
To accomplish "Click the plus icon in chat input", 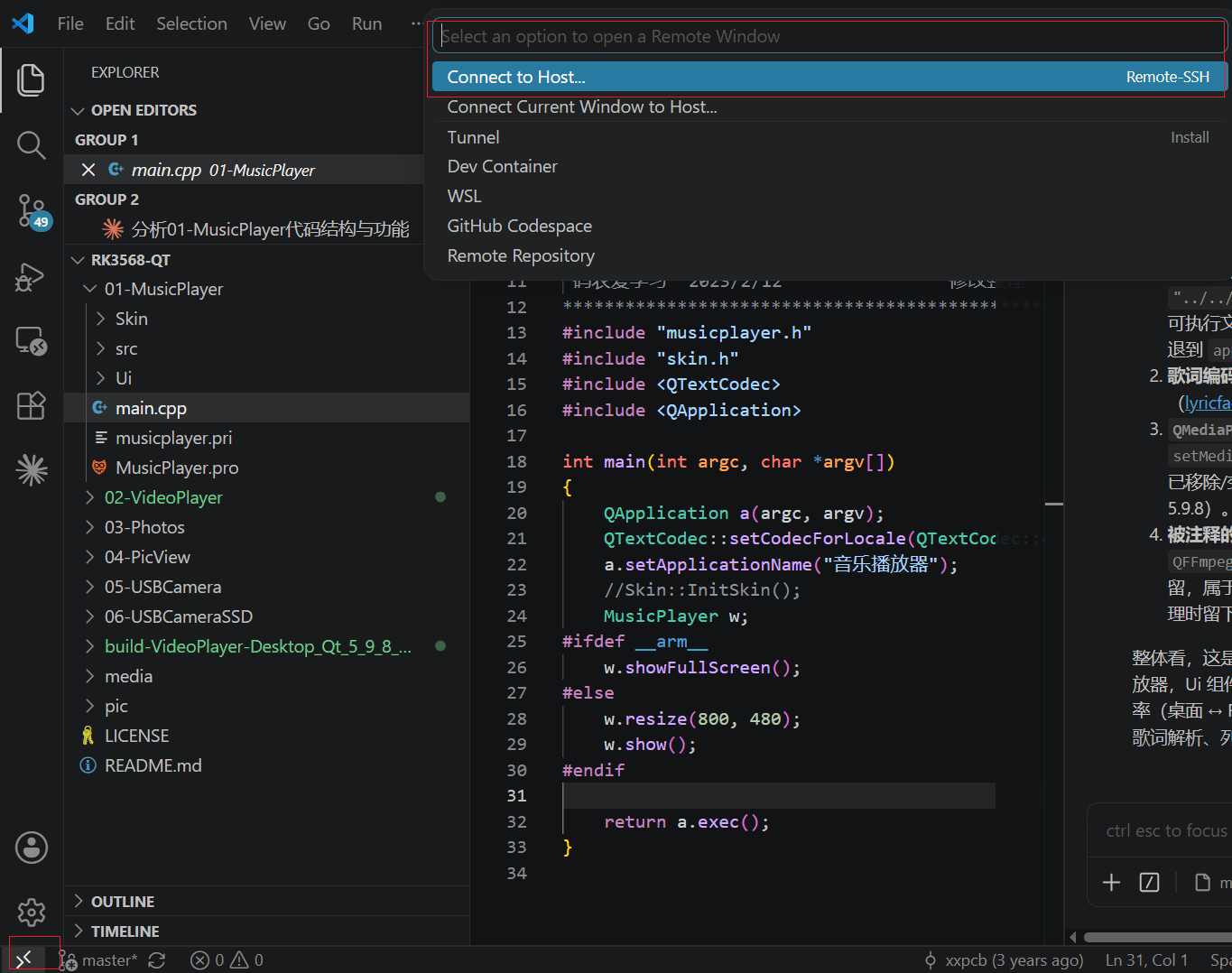I will point(1112,882).
